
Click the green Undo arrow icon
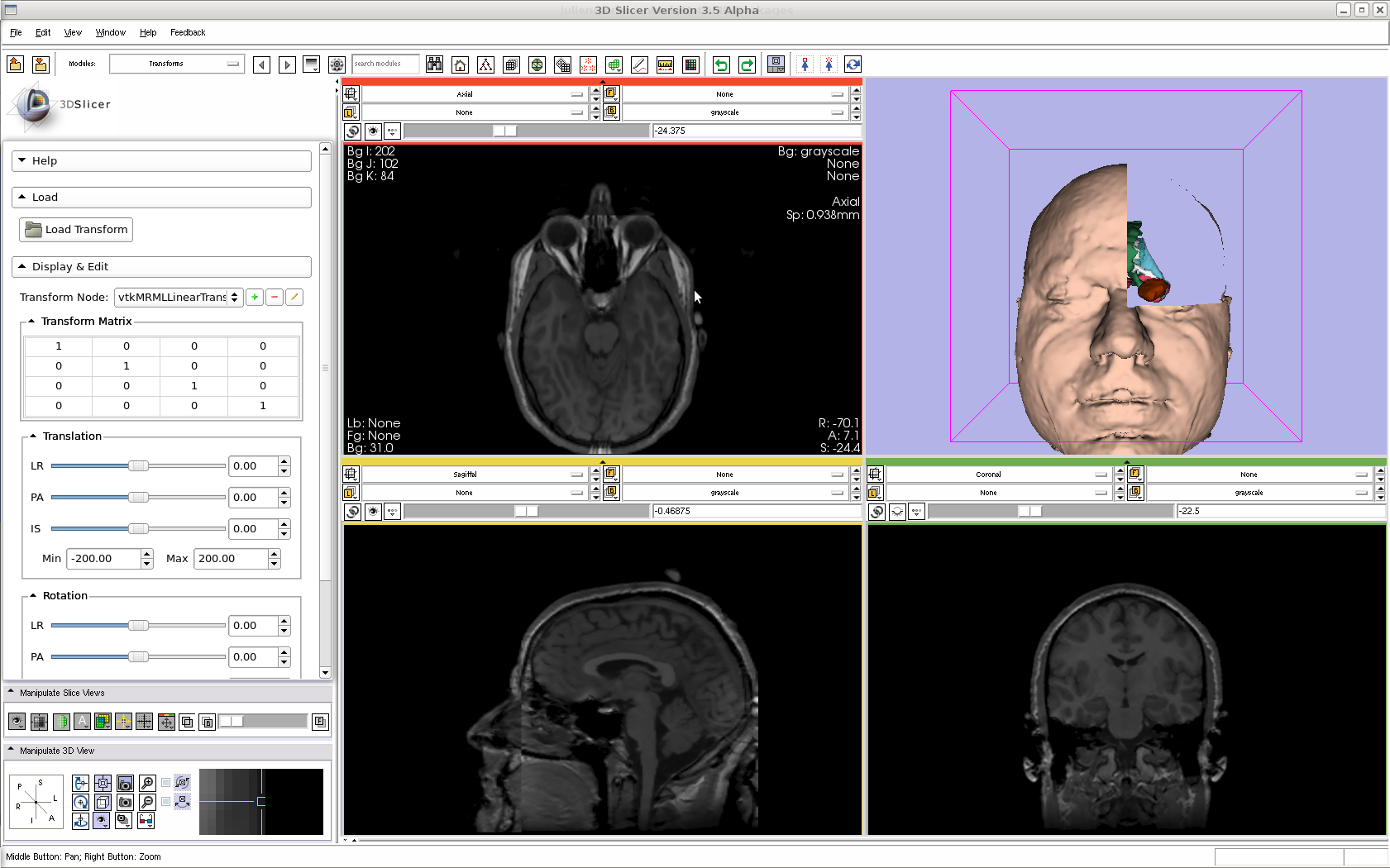pyautogui.click(x=721, y=64)
